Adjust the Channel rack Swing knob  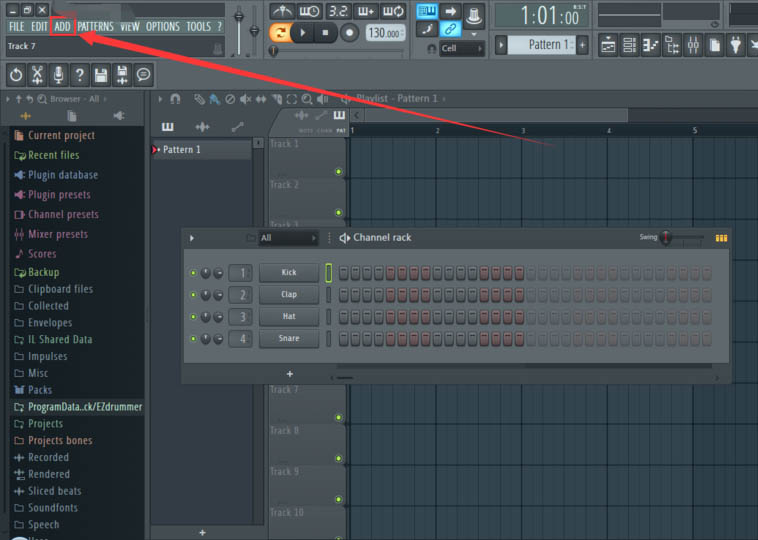[666, 237]
